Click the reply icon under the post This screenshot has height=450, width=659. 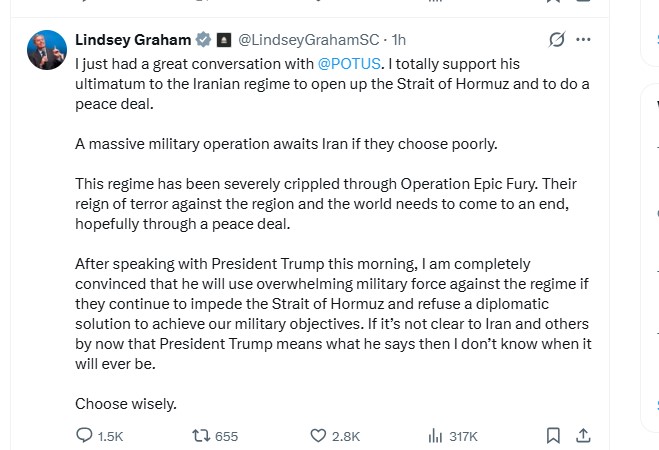[85, 436]
